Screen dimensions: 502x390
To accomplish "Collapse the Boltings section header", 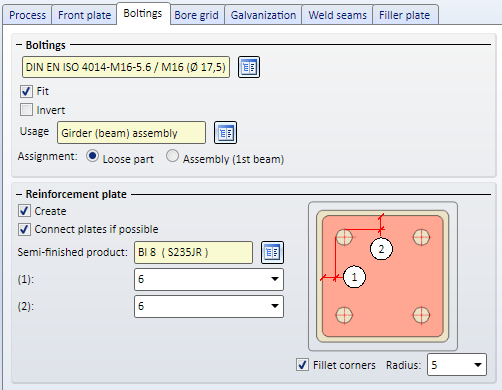I will (x=19, y=45).
